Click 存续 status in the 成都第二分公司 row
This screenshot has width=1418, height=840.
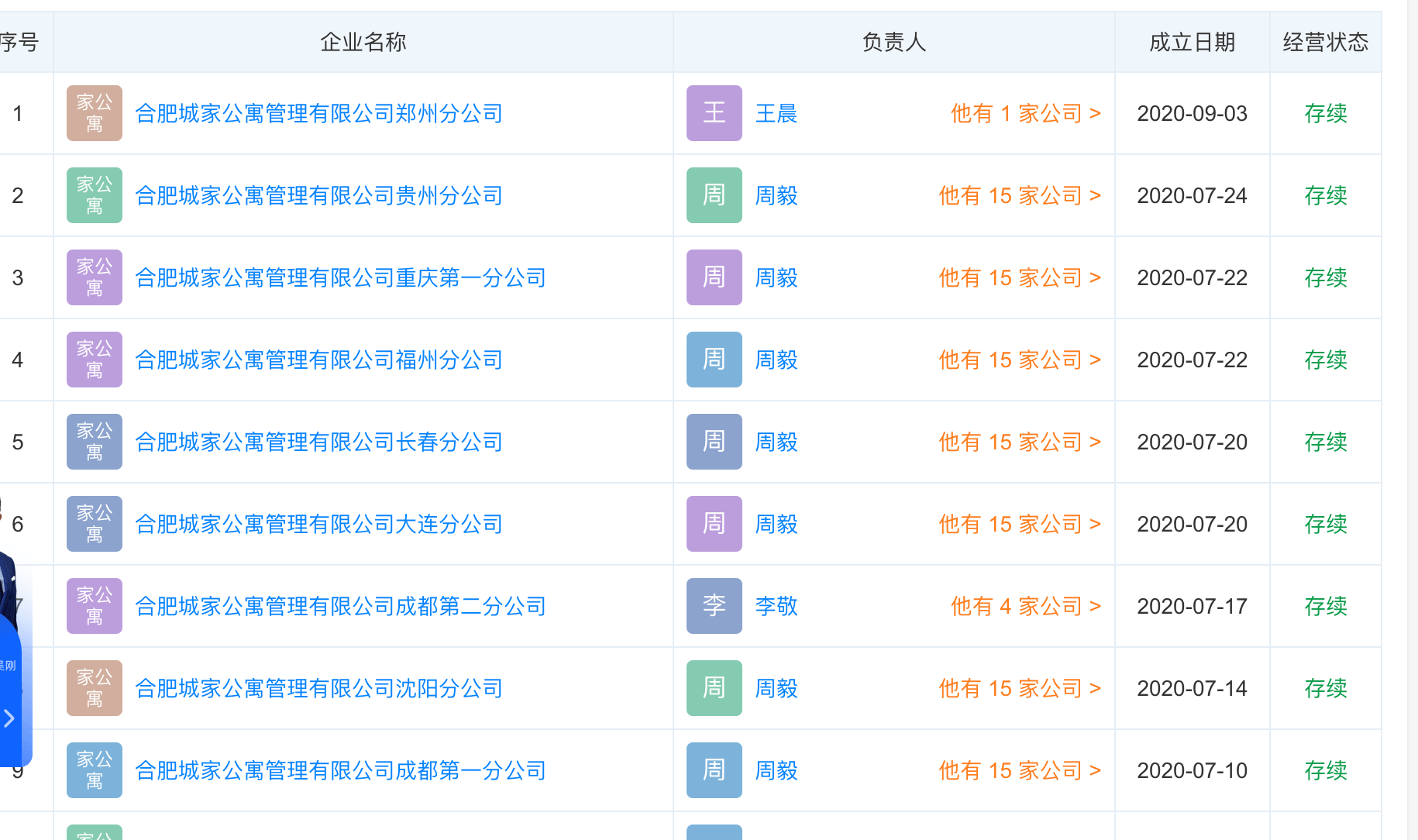[1326, 607]
